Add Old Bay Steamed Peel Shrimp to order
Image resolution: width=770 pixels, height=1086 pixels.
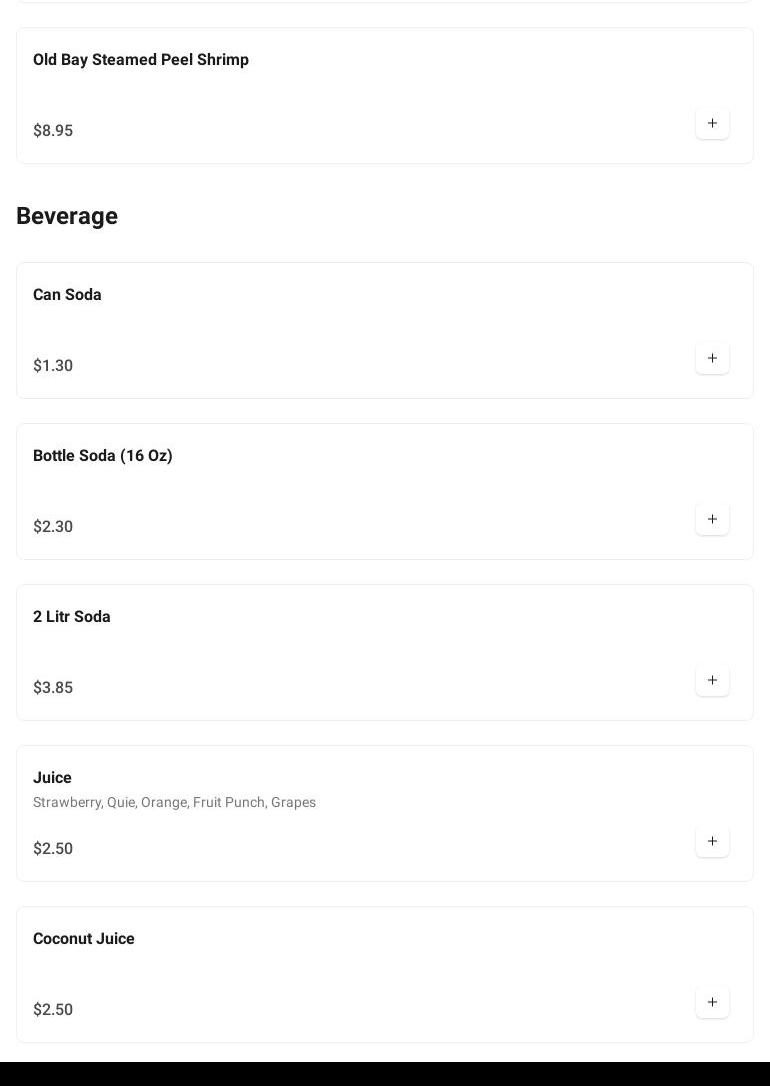click(x=712, y=123)
